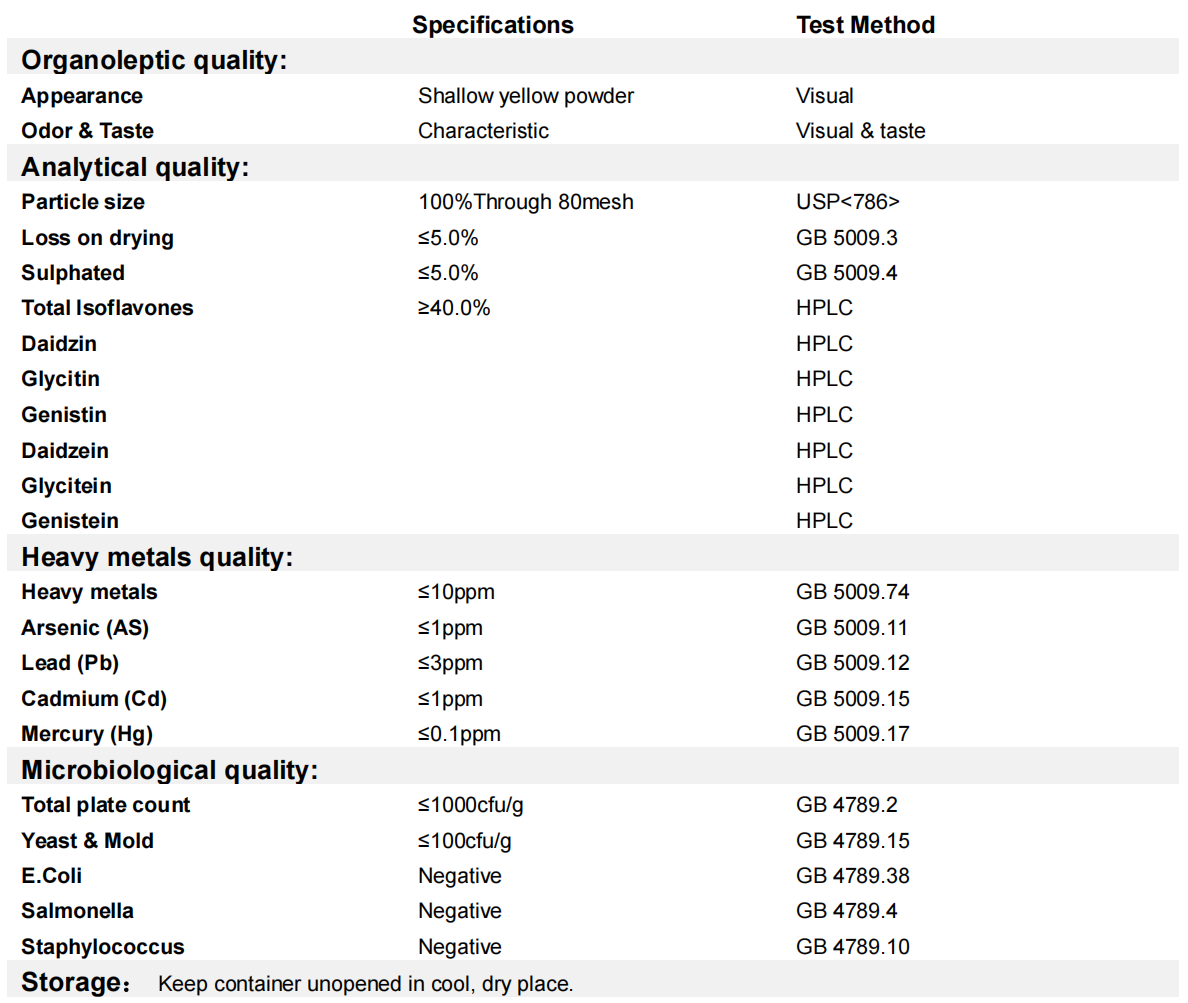1188x1003 pixels.
Task: Select the USP<786> test method
Action: (848, 202)
